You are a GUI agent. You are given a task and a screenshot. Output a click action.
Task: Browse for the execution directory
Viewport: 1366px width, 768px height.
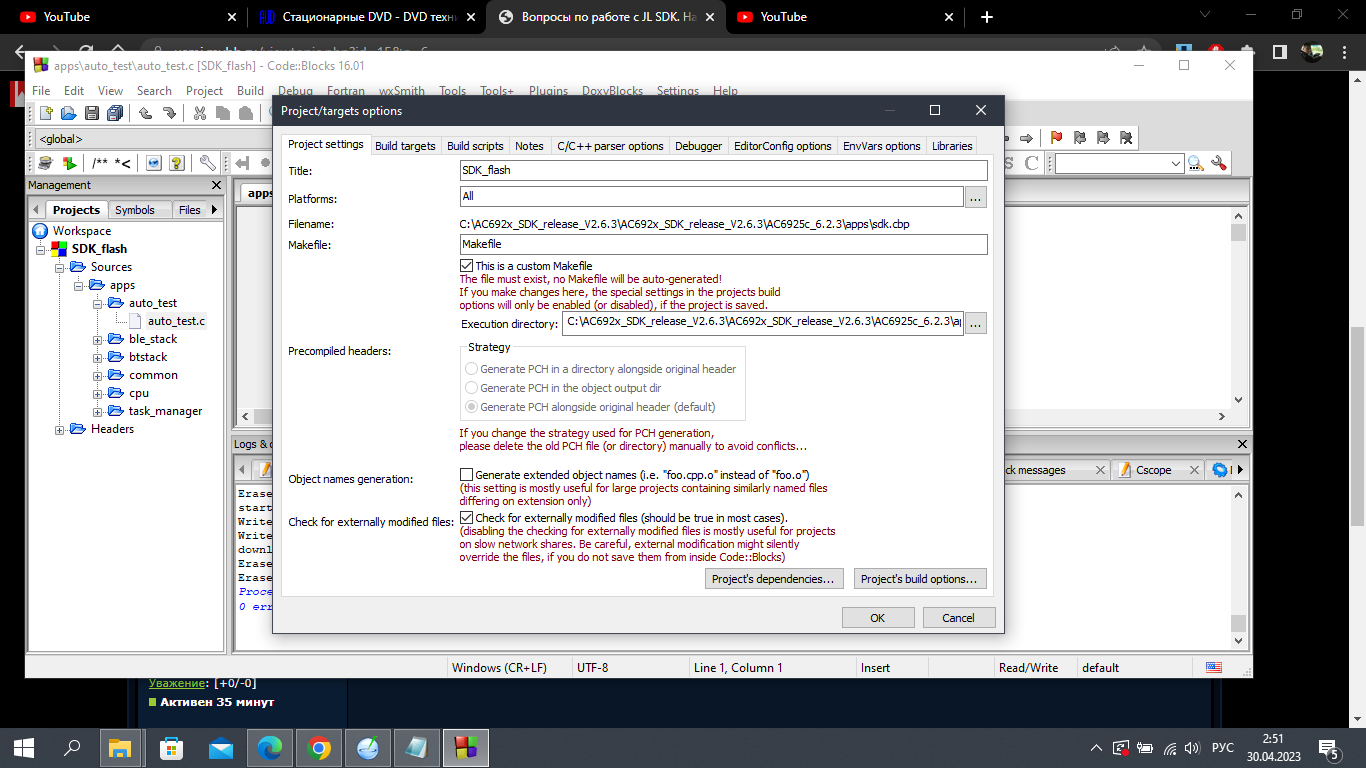point(976,323)
